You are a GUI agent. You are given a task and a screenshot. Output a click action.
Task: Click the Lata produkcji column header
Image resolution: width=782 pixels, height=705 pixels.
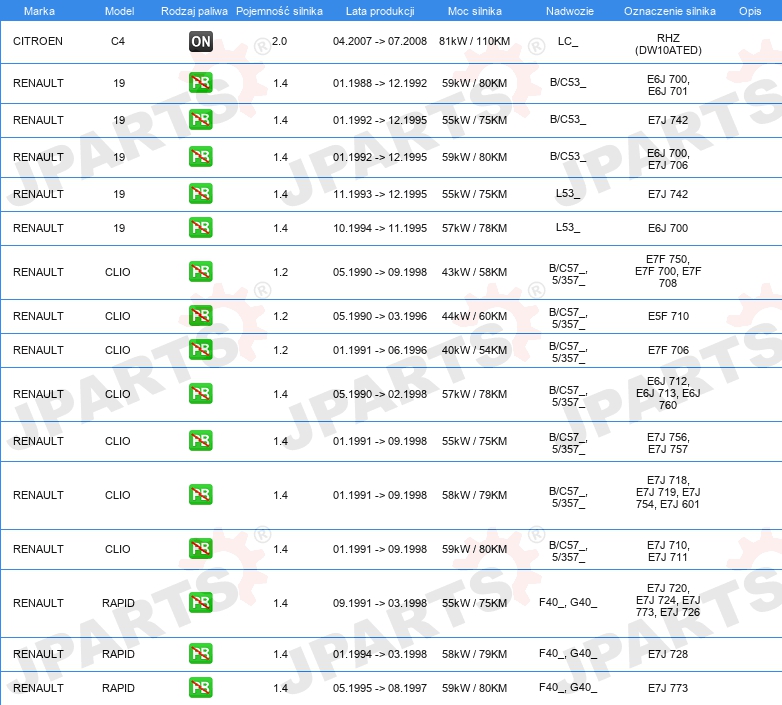380,11
